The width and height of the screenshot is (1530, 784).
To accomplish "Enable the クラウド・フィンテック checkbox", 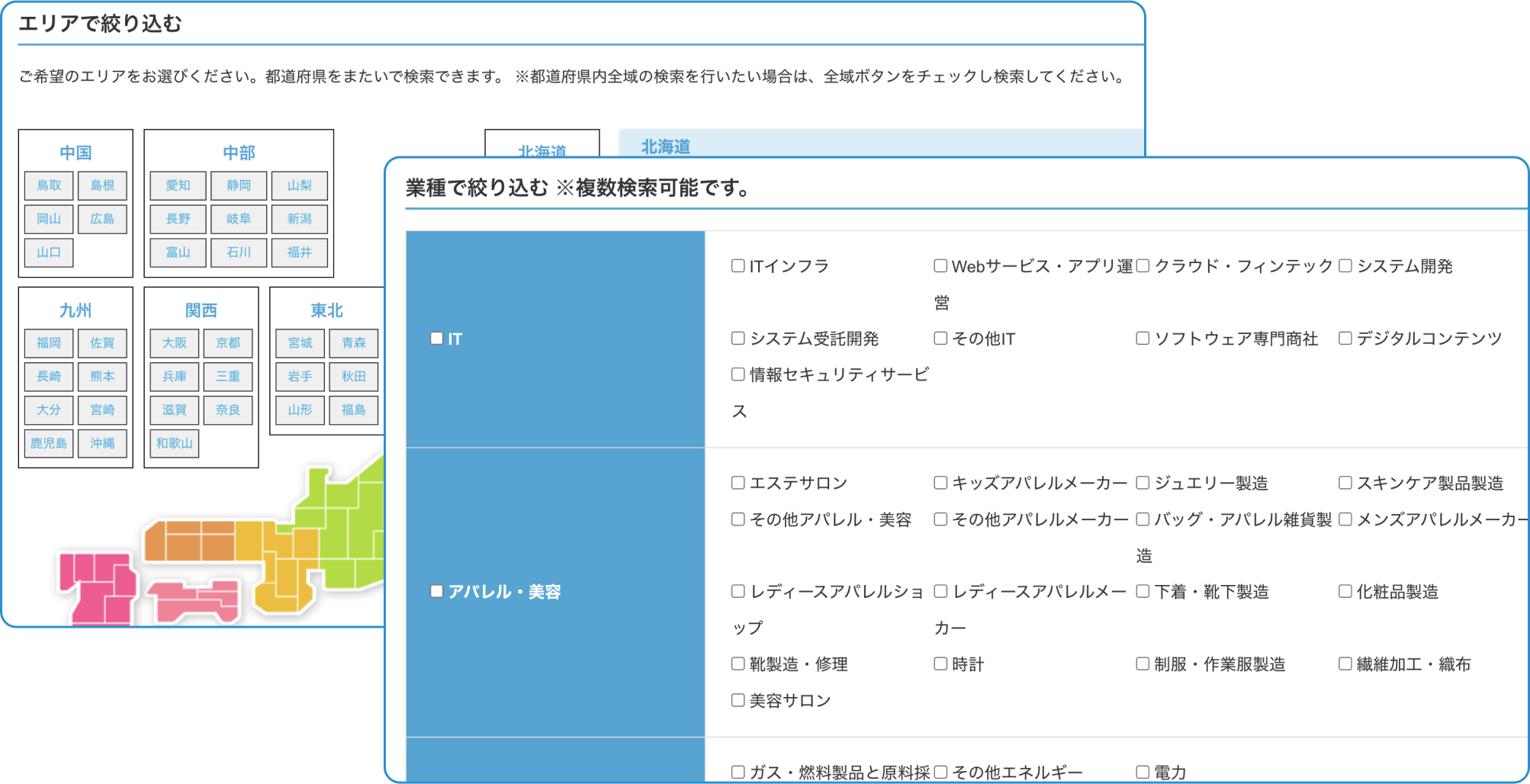I will pos(1143,265).
